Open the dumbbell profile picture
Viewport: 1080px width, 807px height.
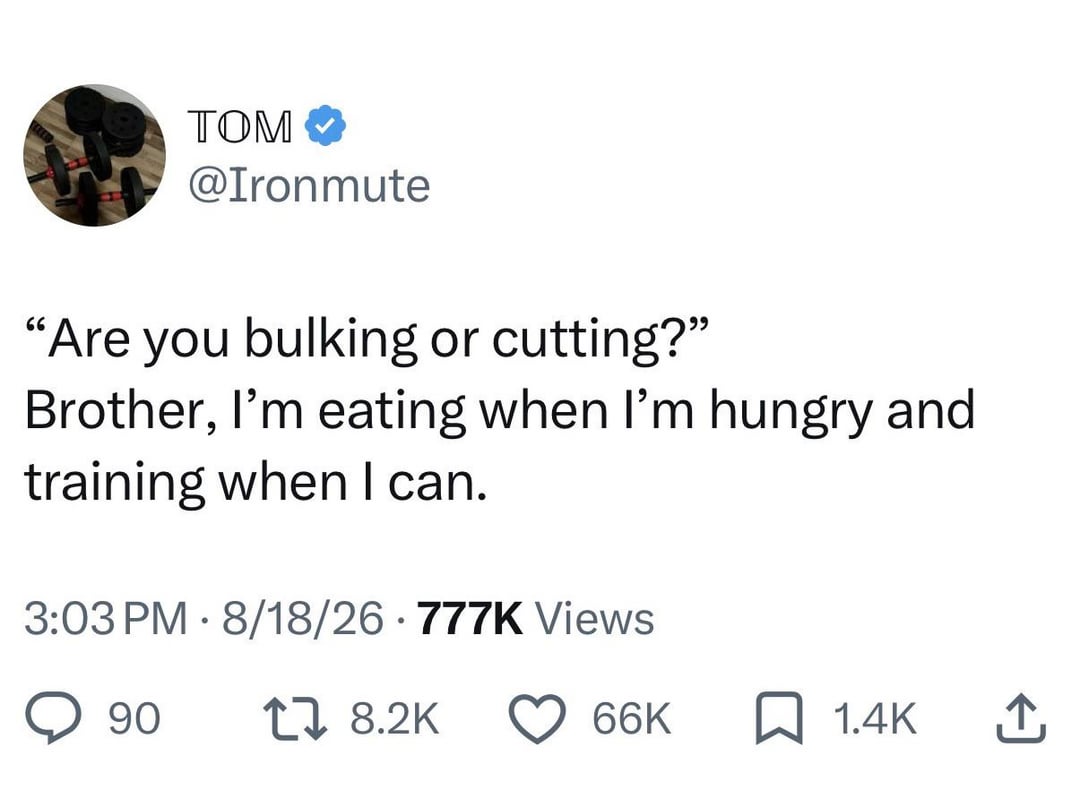[94, 155]
